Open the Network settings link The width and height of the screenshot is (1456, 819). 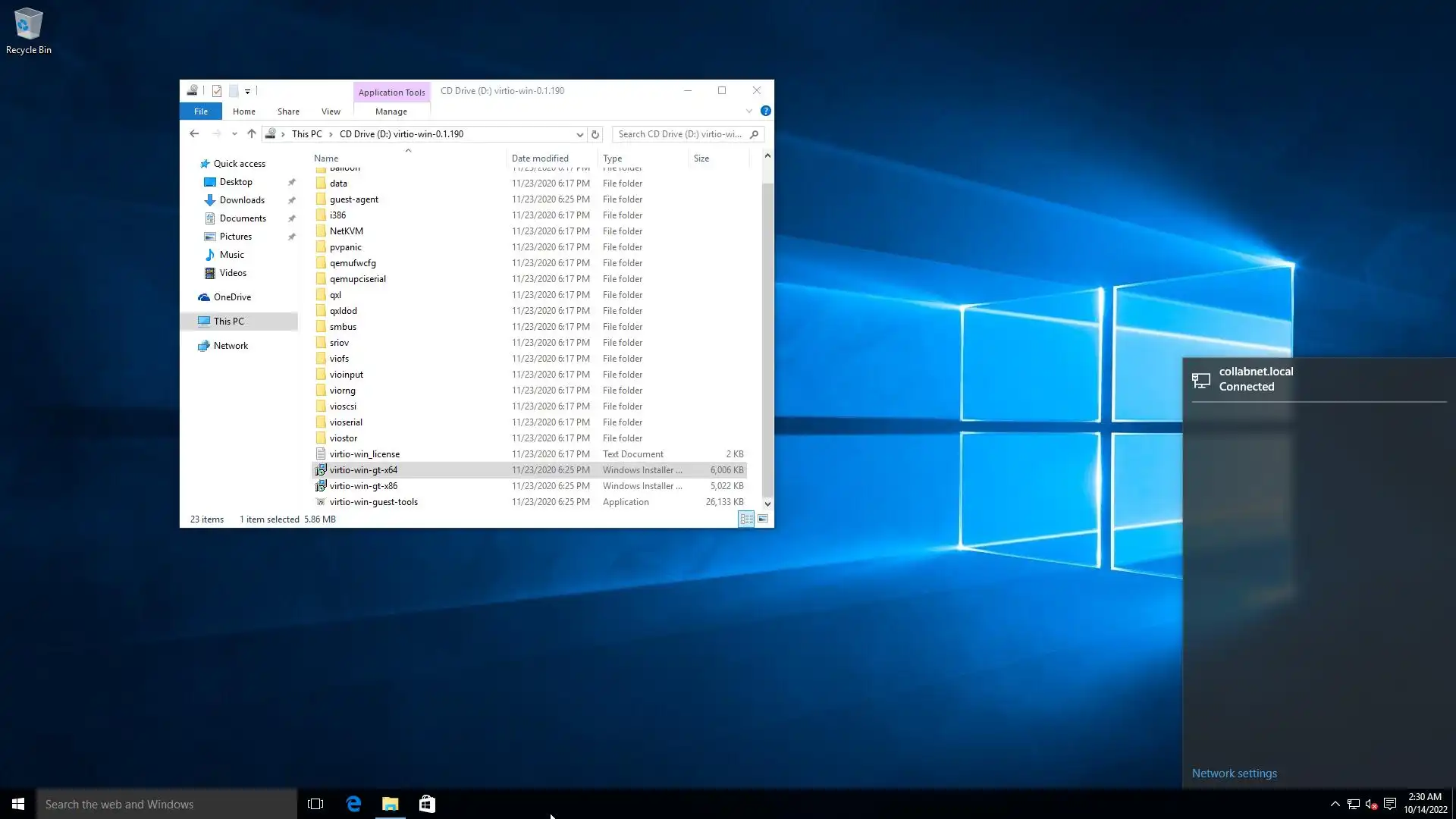click(1234, 773)
